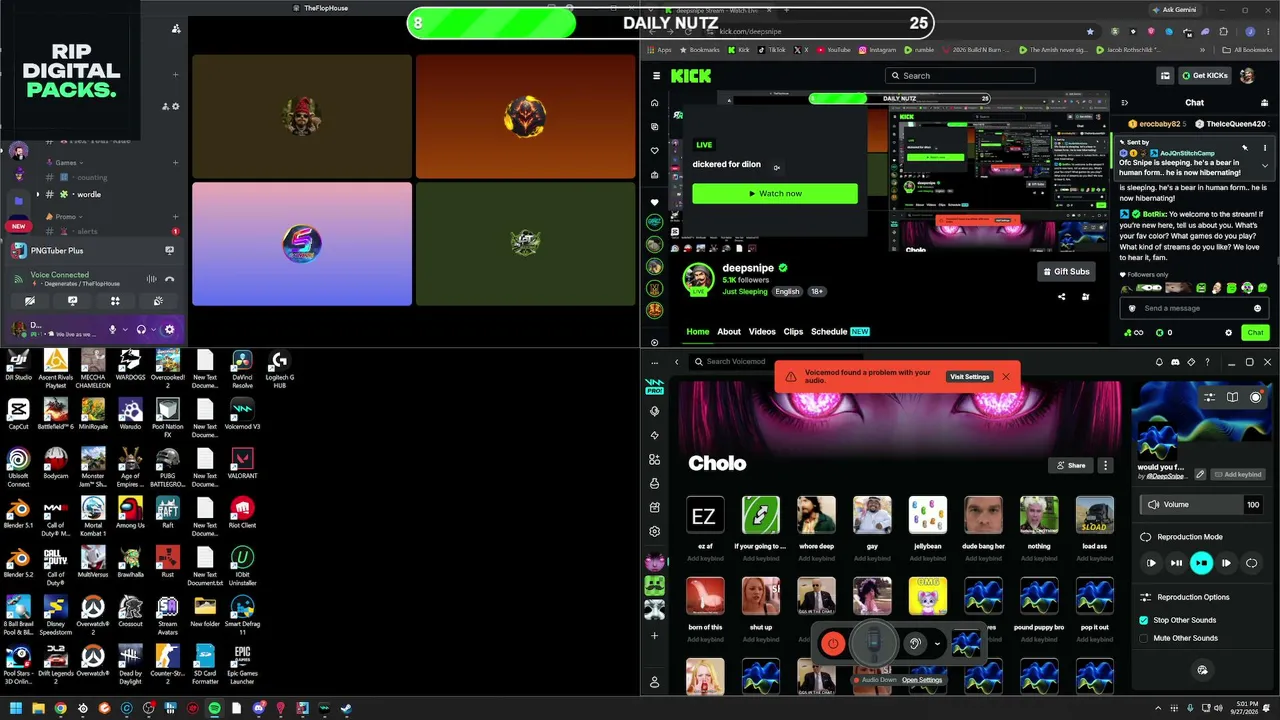This screenshot has height=720, width=1280.
Task: Open the wordle channel in Discord
Action: tap(88, 194)
